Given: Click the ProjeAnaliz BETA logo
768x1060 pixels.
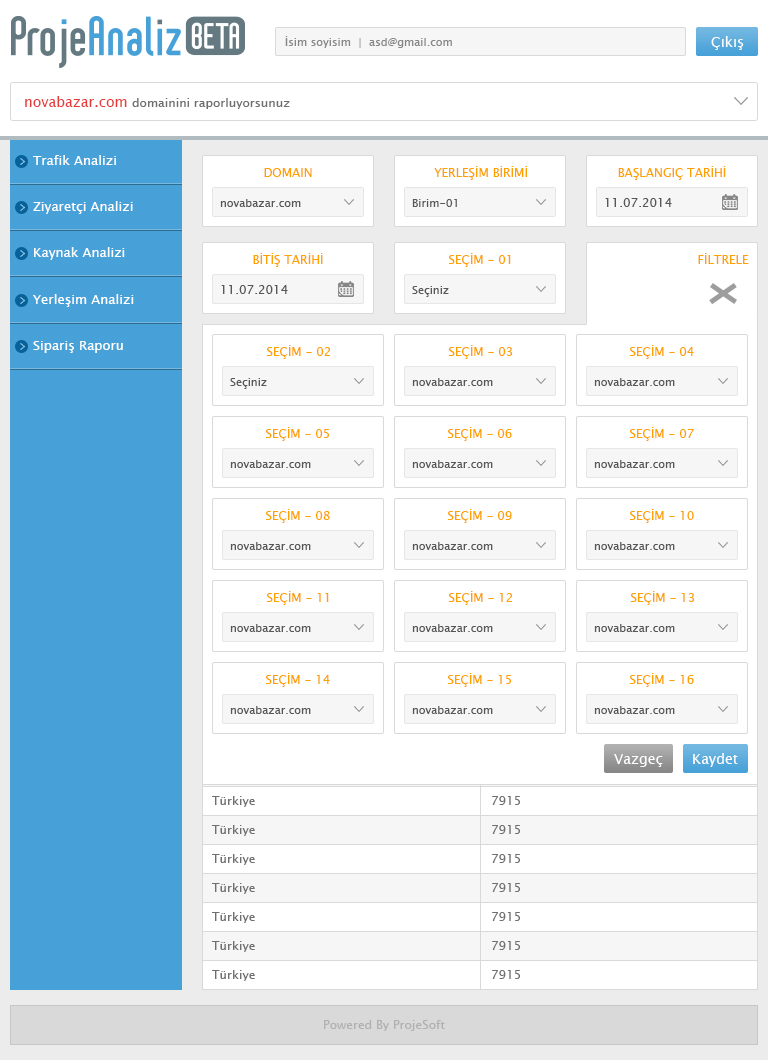Looking at the screenshot, I should [128, 40].
